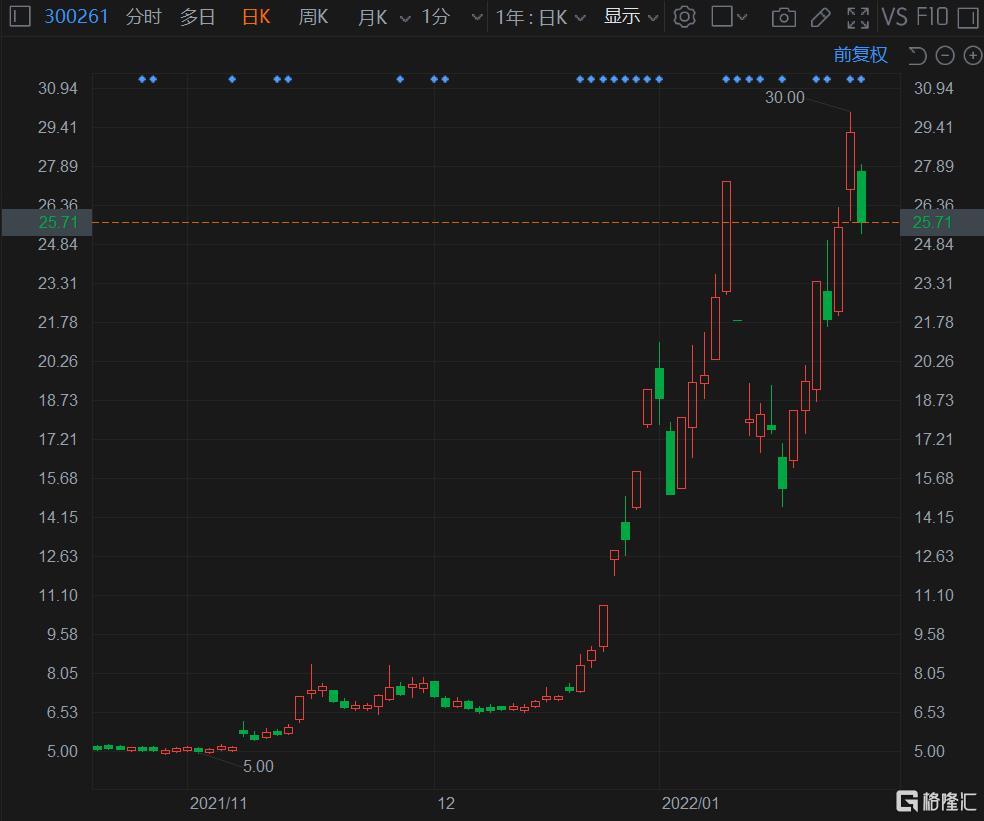
Task: Zoom out the chart with minus icon
Action: tap(944, 56)
